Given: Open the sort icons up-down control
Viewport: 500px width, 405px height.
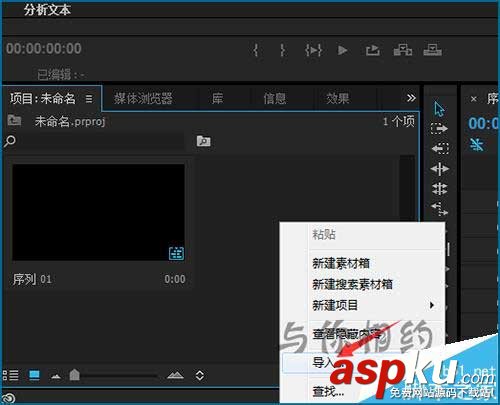Looking at the screenshot, I should pyautogui.click(x=200, y=375).
